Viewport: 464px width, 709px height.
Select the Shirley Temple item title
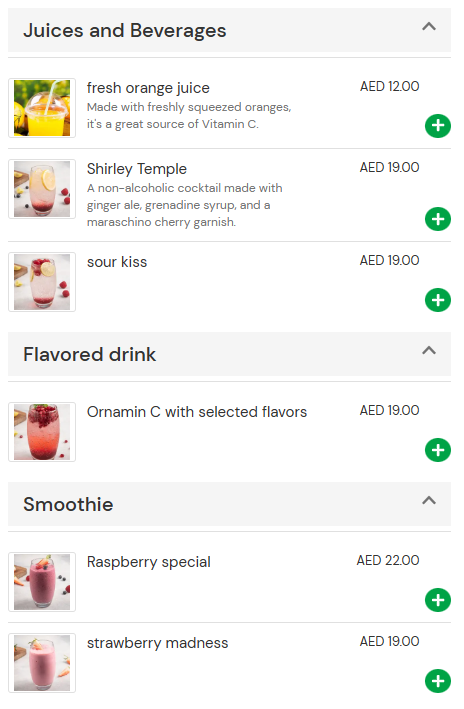point(137,169)
